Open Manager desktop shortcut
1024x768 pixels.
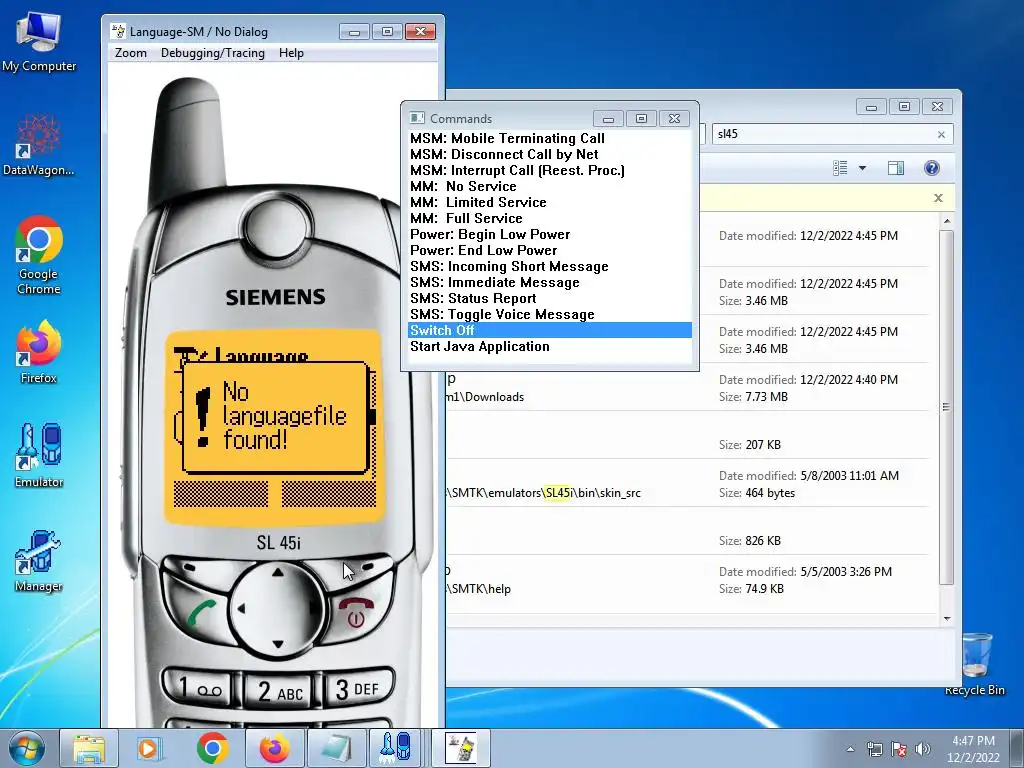tap(39, 560)
